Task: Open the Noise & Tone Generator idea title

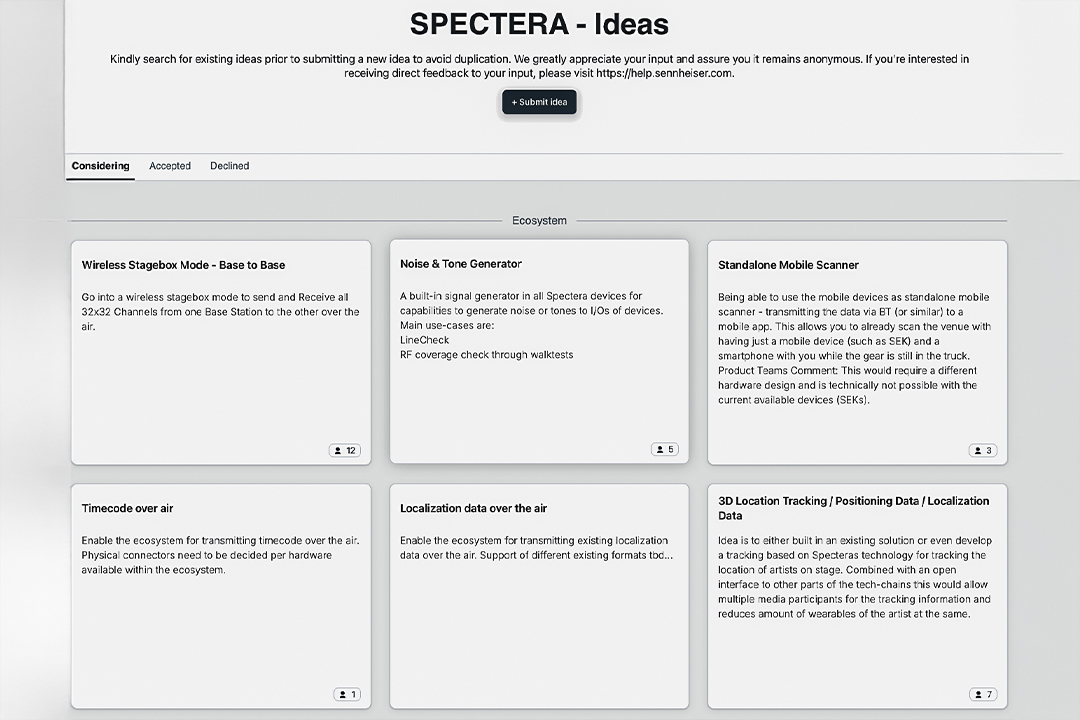Action: (461, 264)
